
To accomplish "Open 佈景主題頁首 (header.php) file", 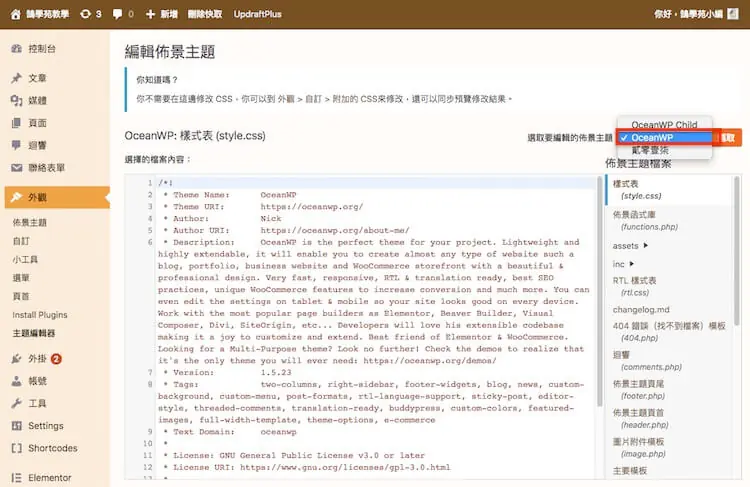I will click(640, 418).
